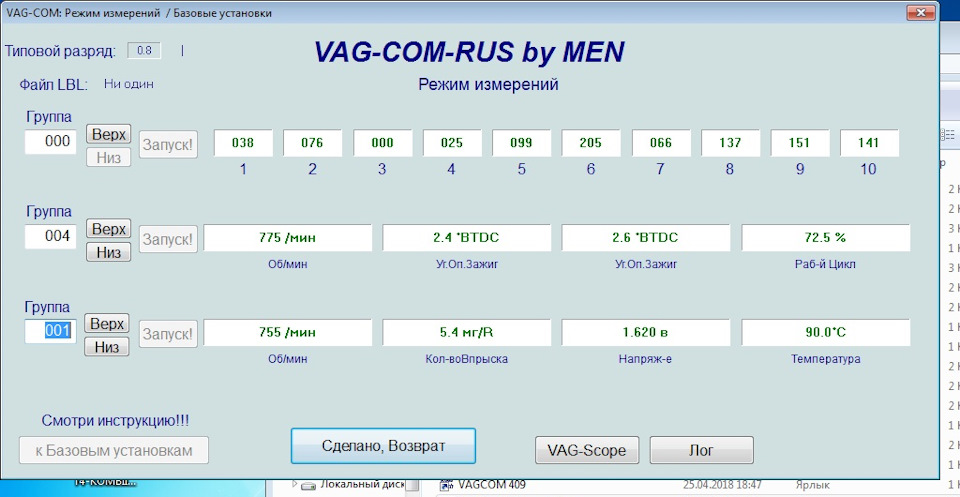Select the value 066 in field 7
Viewport: 960px width, 497px height.
661,143
